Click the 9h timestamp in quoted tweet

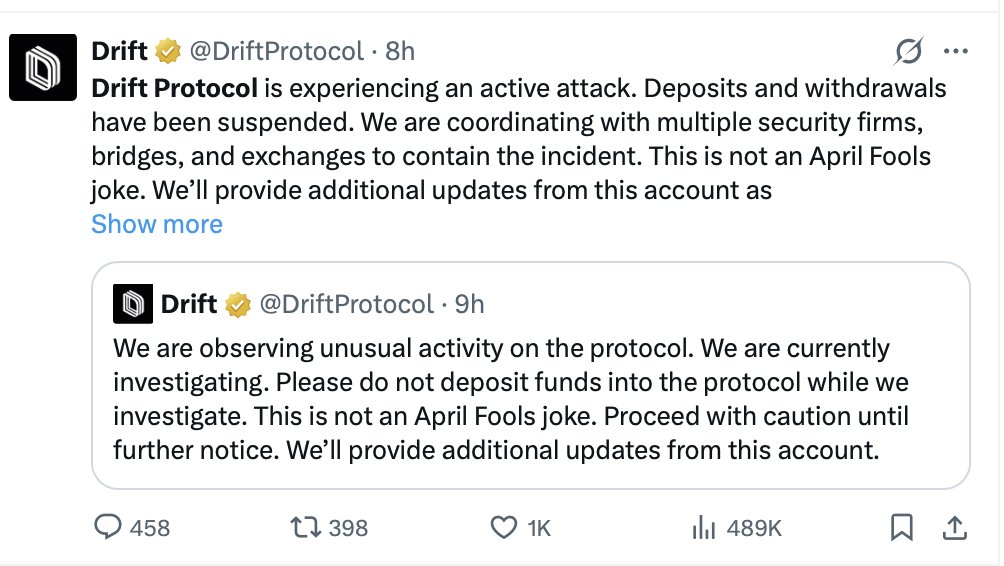(x=468, y=303)
